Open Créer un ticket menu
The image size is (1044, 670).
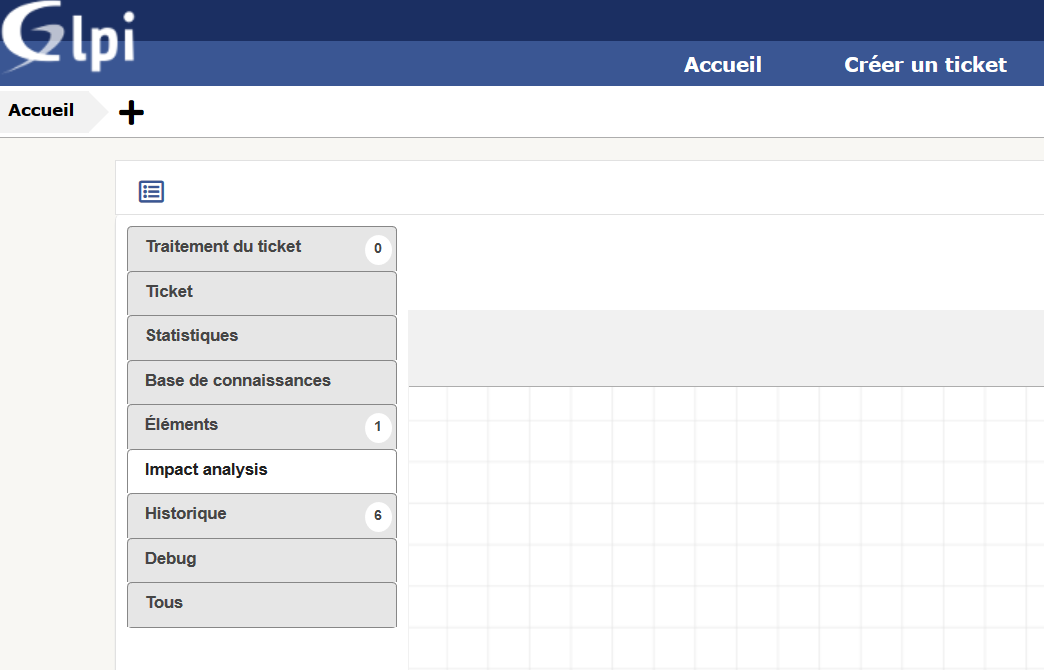(x=925, y=65)
